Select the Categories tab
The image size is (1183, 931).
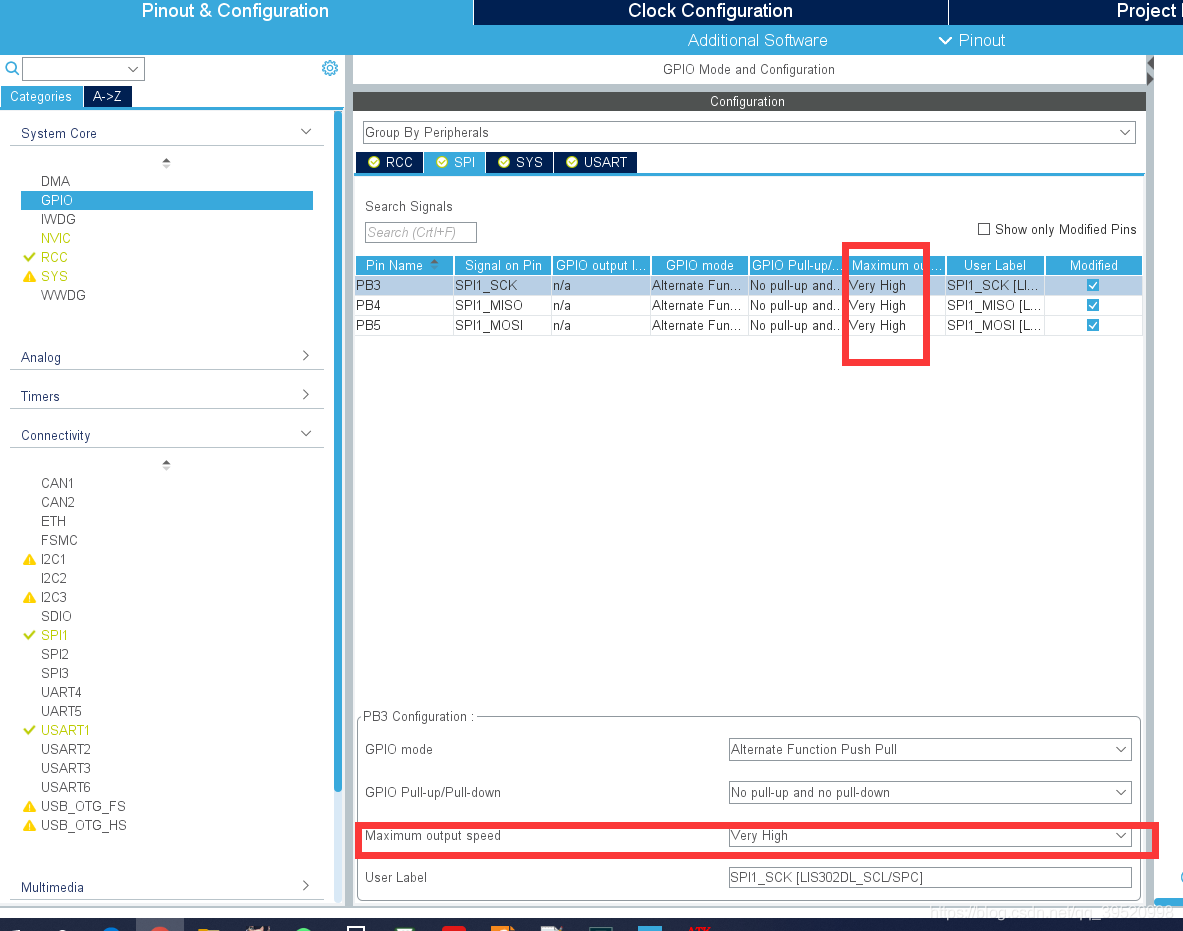(41, 97)
